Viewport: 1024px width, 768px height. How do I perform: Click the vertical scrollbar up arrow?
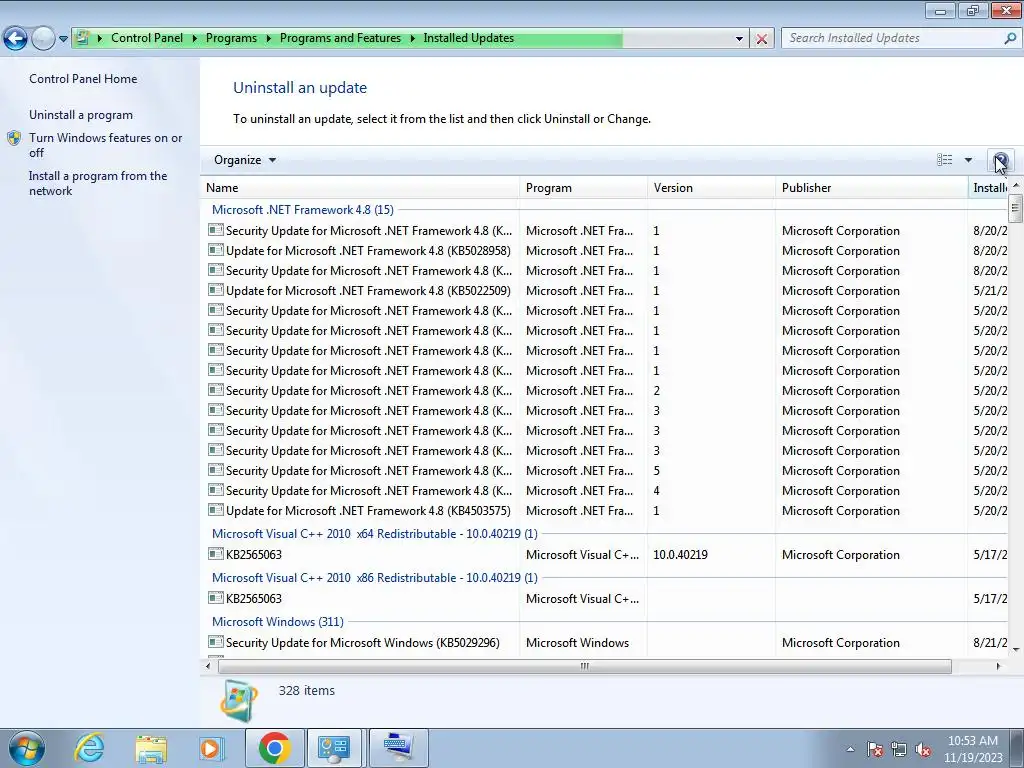(x=1015, y=186)
